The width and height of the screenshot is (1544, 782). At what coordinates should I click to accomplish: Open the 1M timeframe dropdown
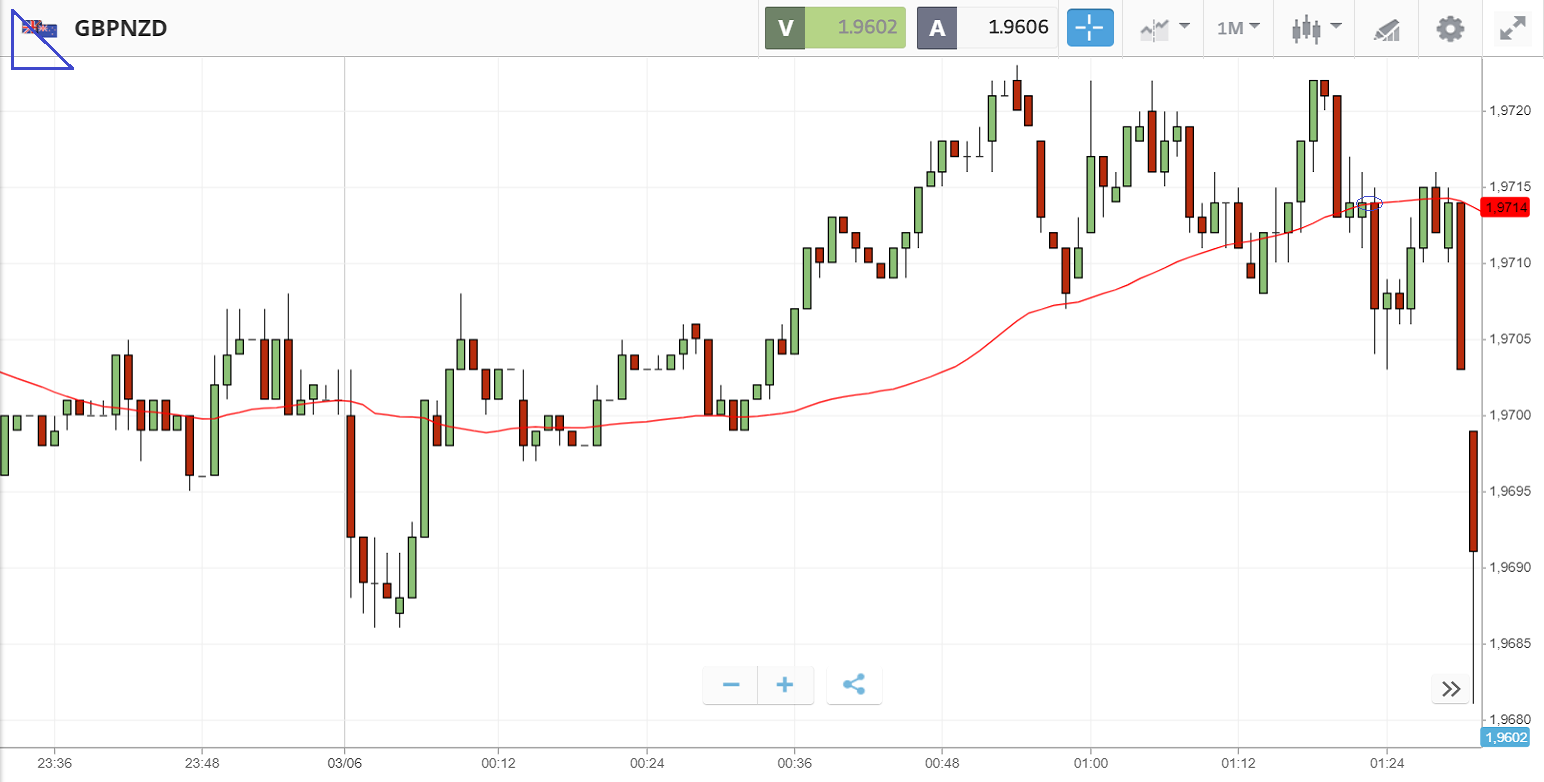1238,28
